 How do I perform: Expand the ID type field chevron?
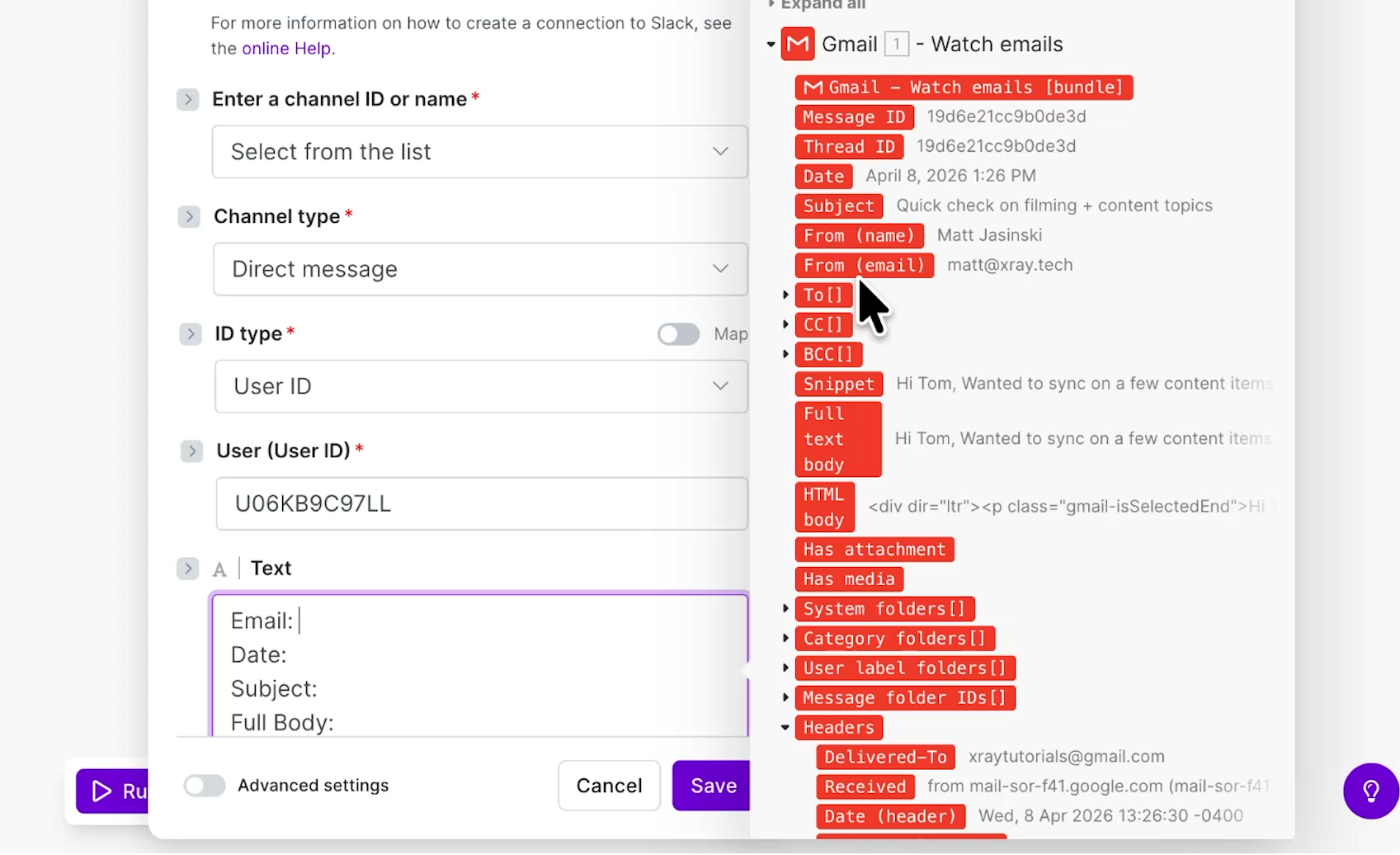pyautogui.click(x=191, y=334)
